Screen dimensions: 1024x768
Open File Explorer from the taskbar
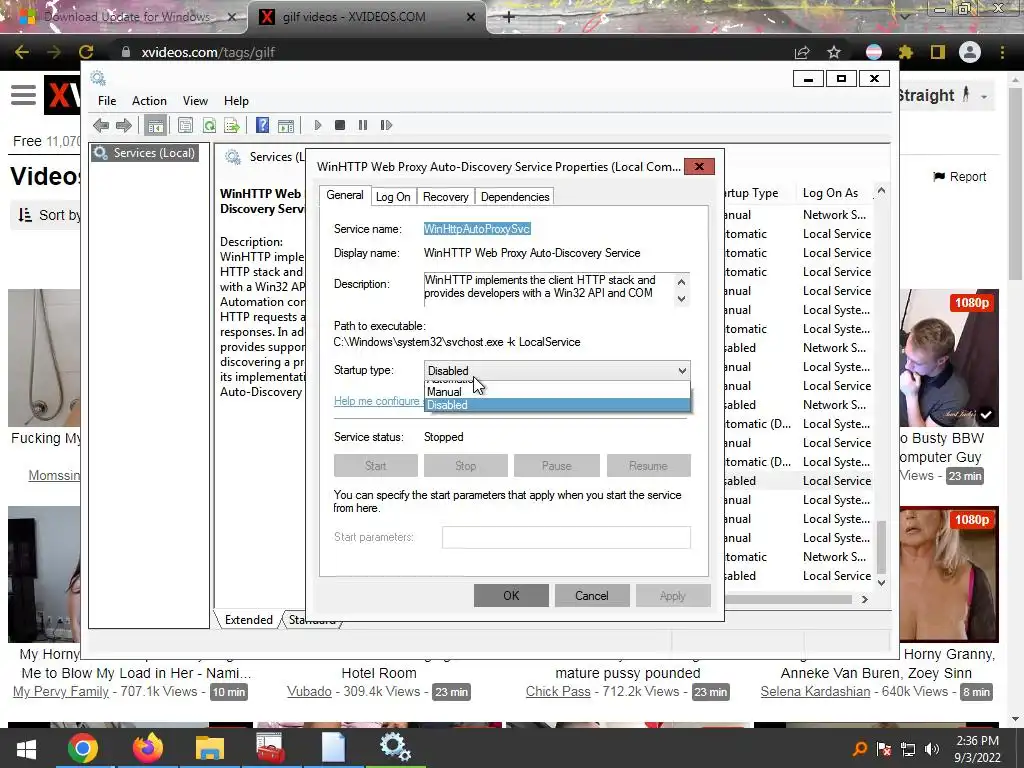pyautogui.click(x=210, y=748)
